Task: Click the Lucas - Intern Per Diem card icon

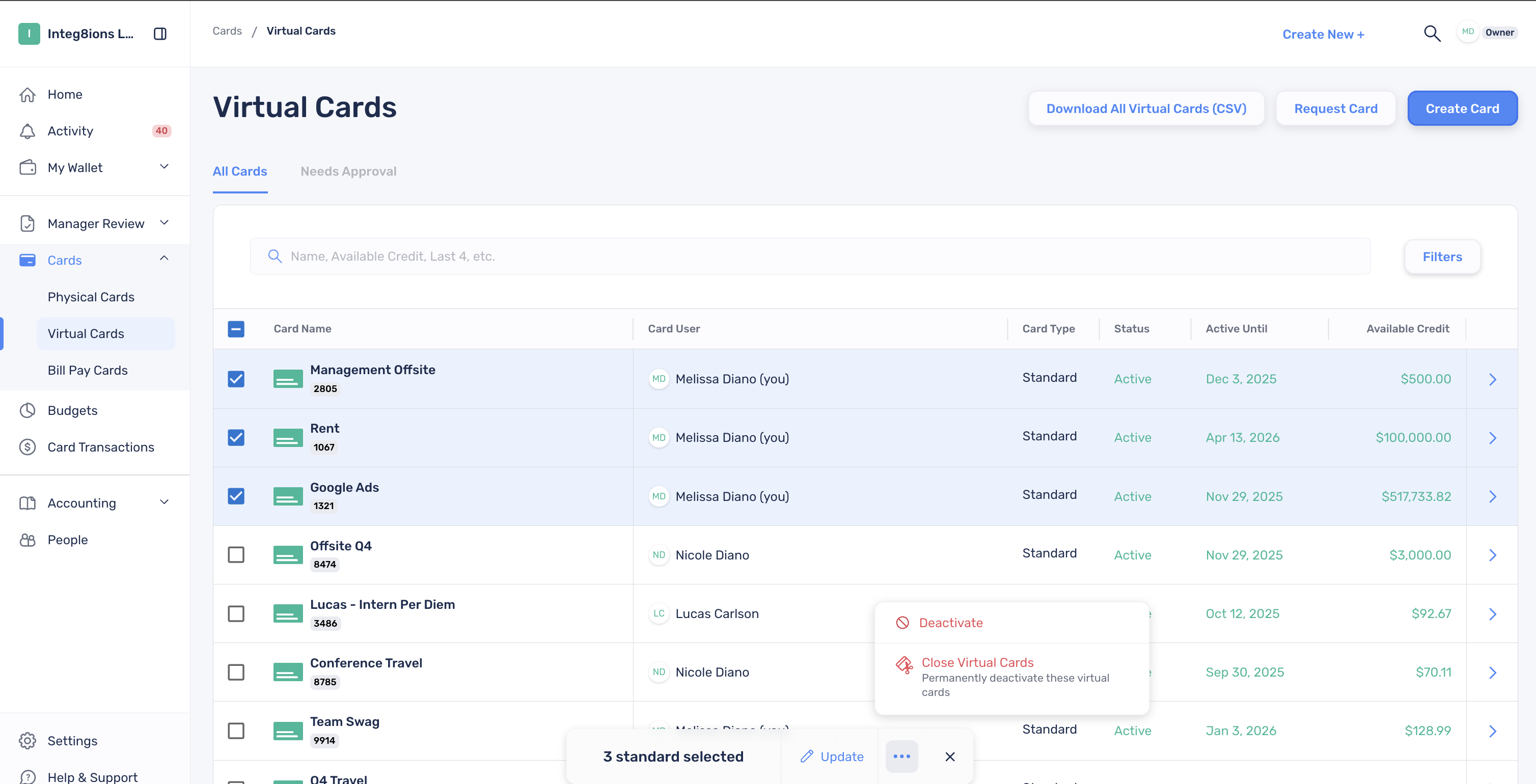Action: (288, 613)
